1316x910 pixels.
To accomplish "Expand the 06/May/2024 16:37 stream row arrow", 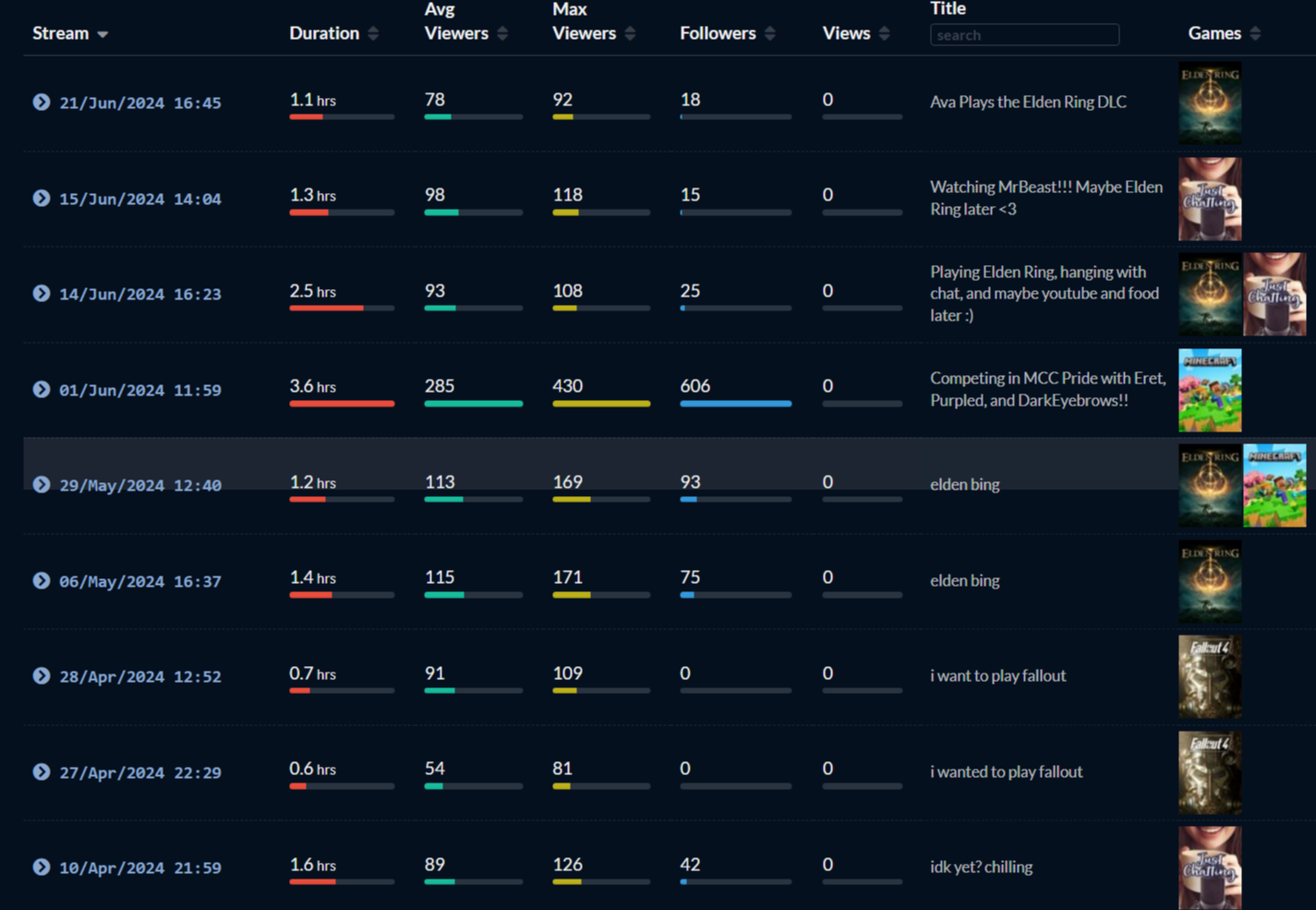I will (42, 580).
